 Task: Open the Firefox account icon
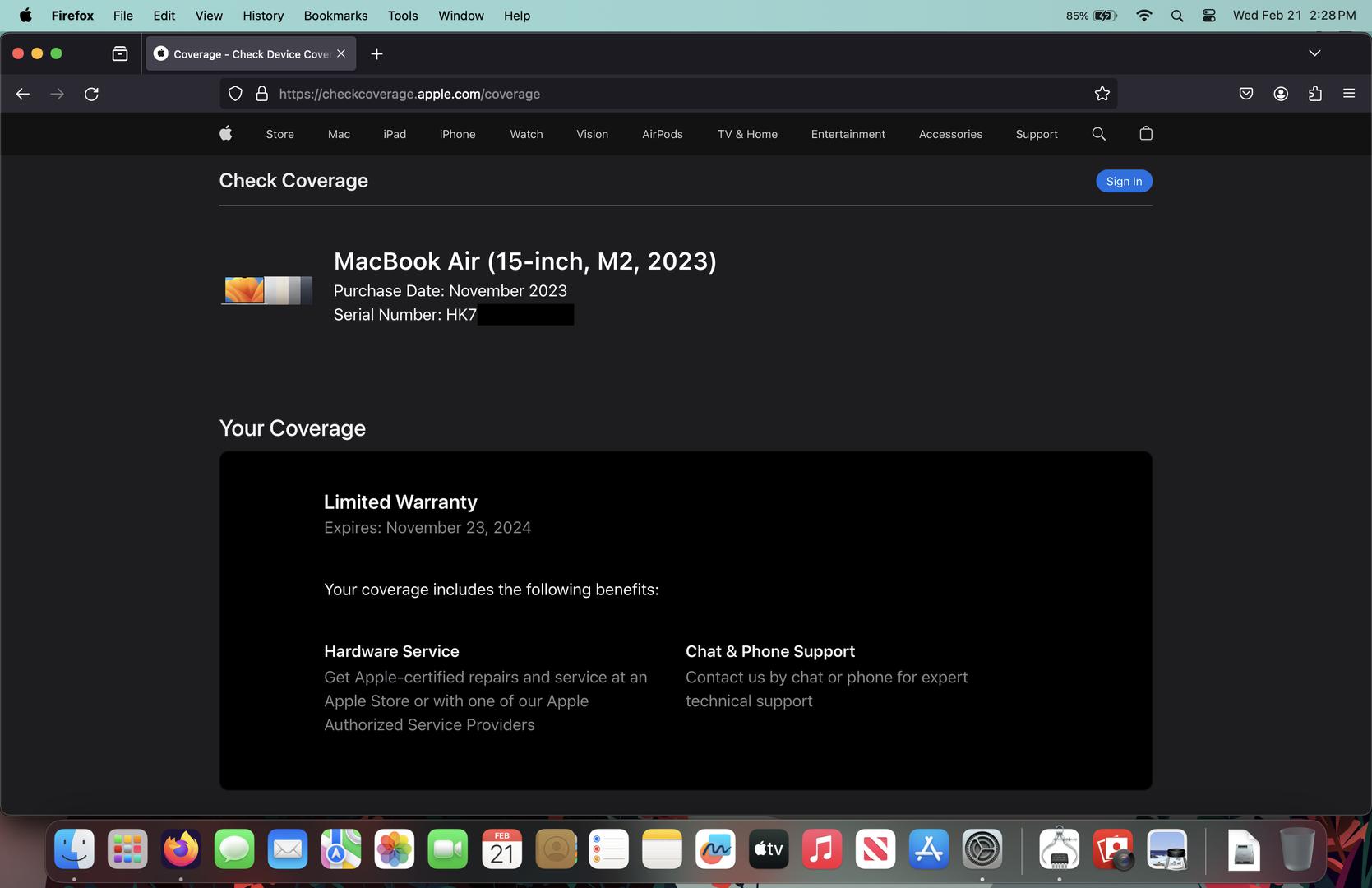click(x=1281, y=94)
